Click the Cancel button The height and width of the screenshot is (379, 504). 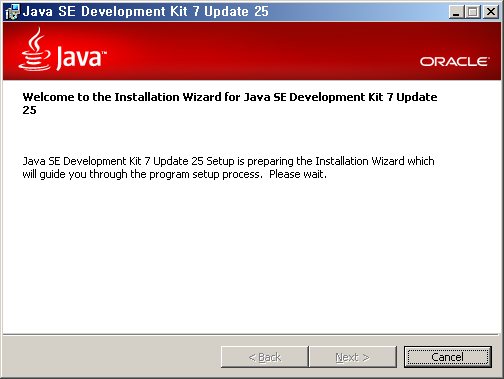coord(448,357)
